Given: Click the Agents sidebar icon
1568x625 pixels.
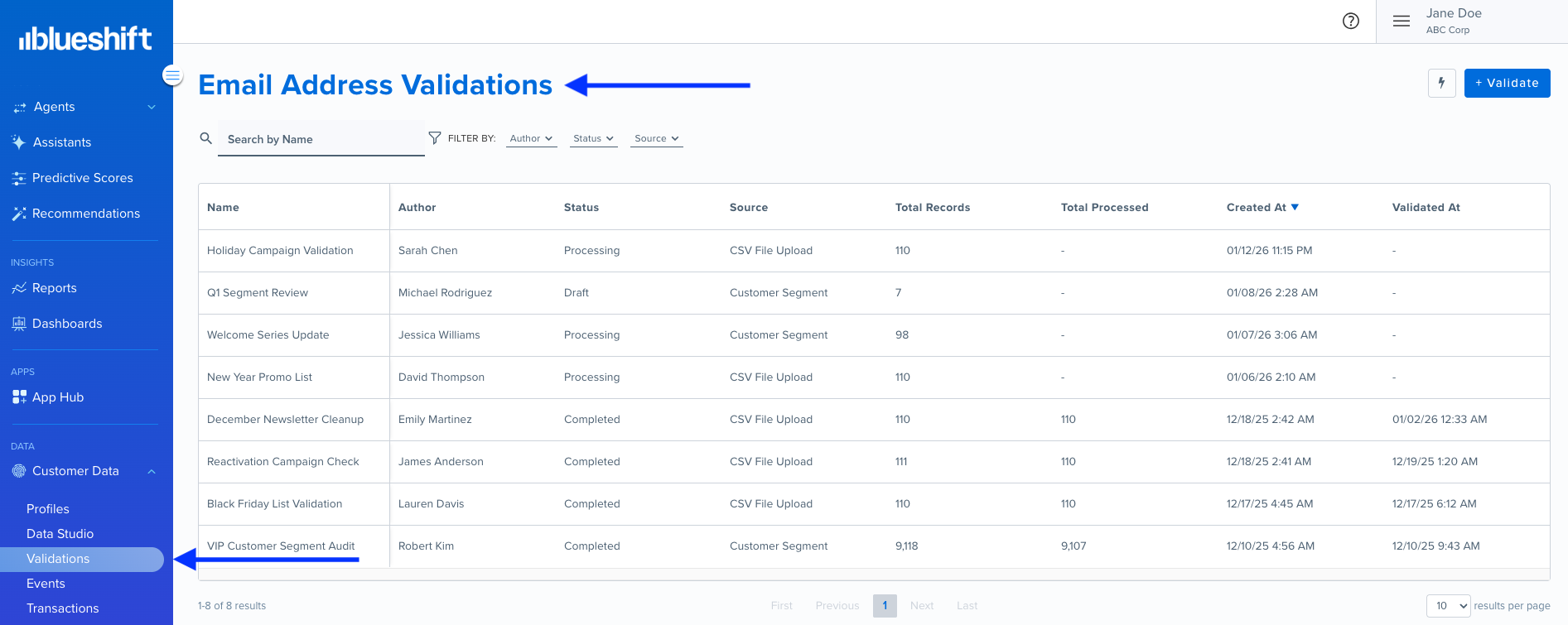Looking at the screenshot, I should 20,108.
